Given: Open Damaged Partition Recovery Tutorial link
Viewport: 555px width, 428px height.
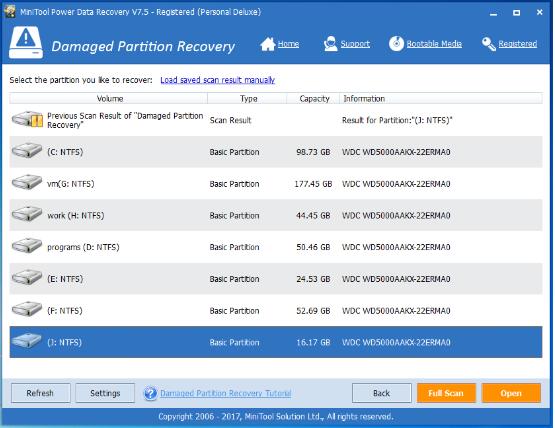Looking at the screenshot, I should click(225, 393).
